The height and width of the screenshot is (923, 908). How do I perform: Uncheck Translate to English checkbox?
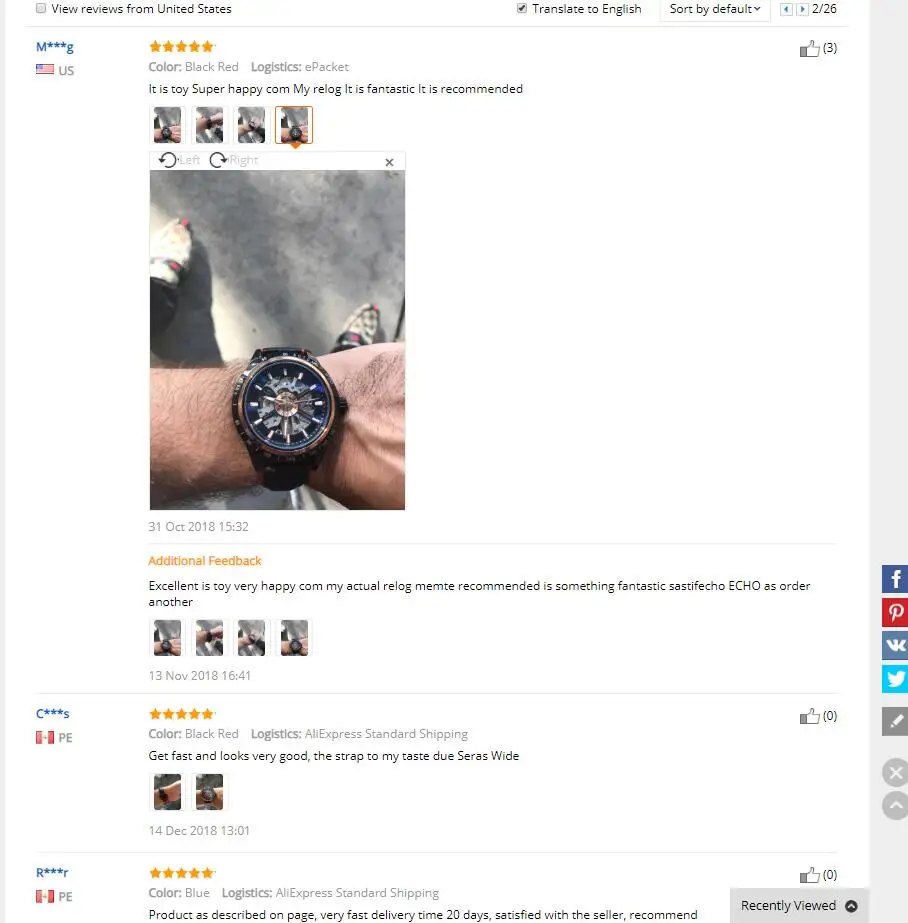(x=521, y=8)
